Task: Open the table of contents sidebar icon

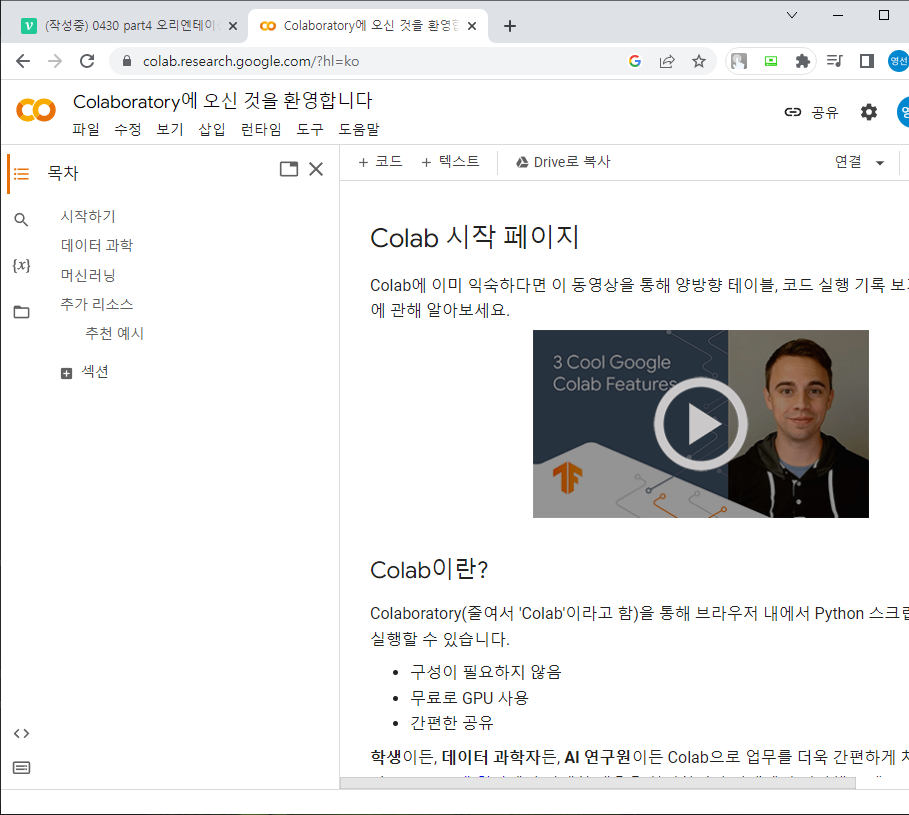Action: [21, 174]
